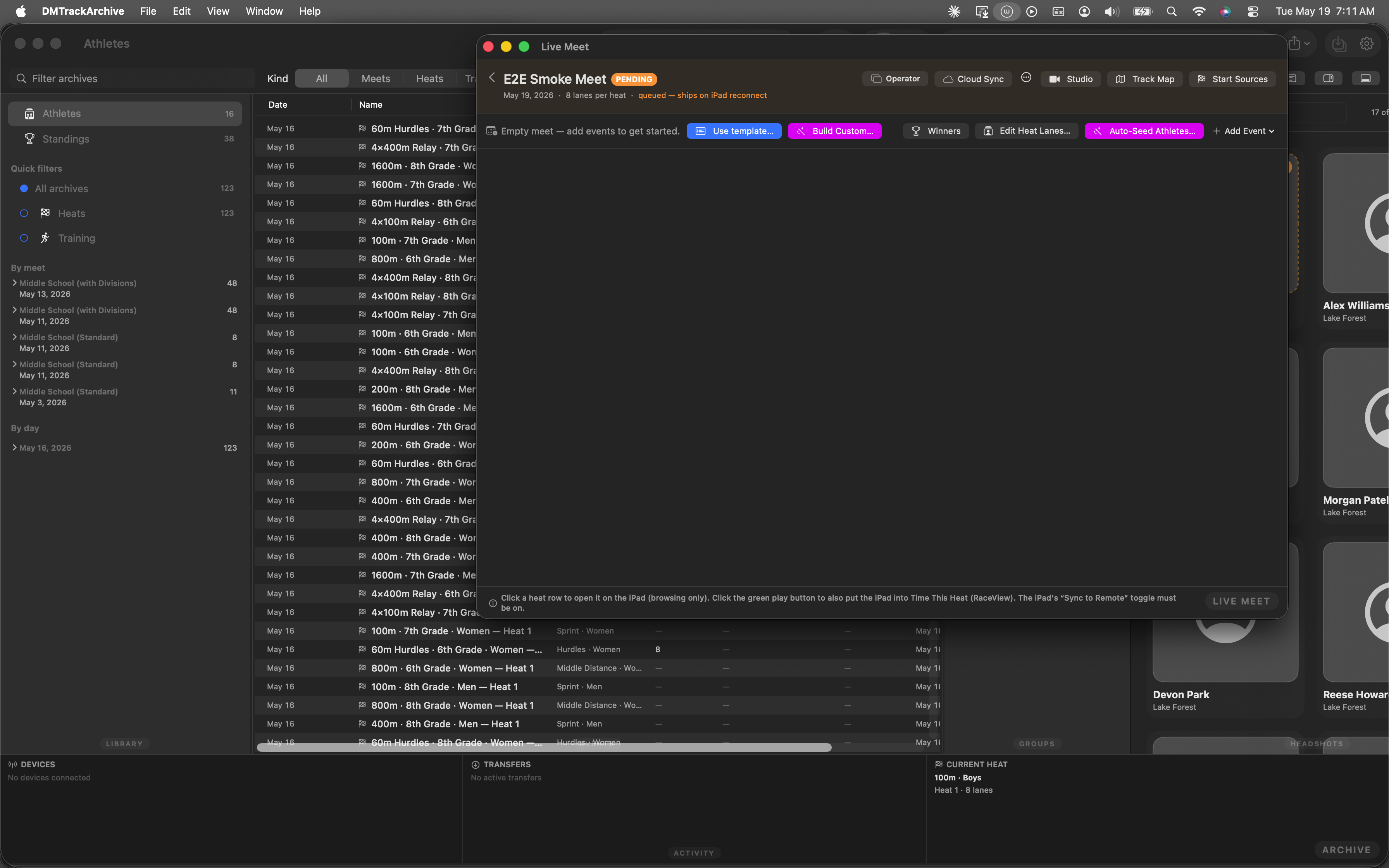Click Start Sources button
1389x868 pixels.
(x=1232, y=79)
